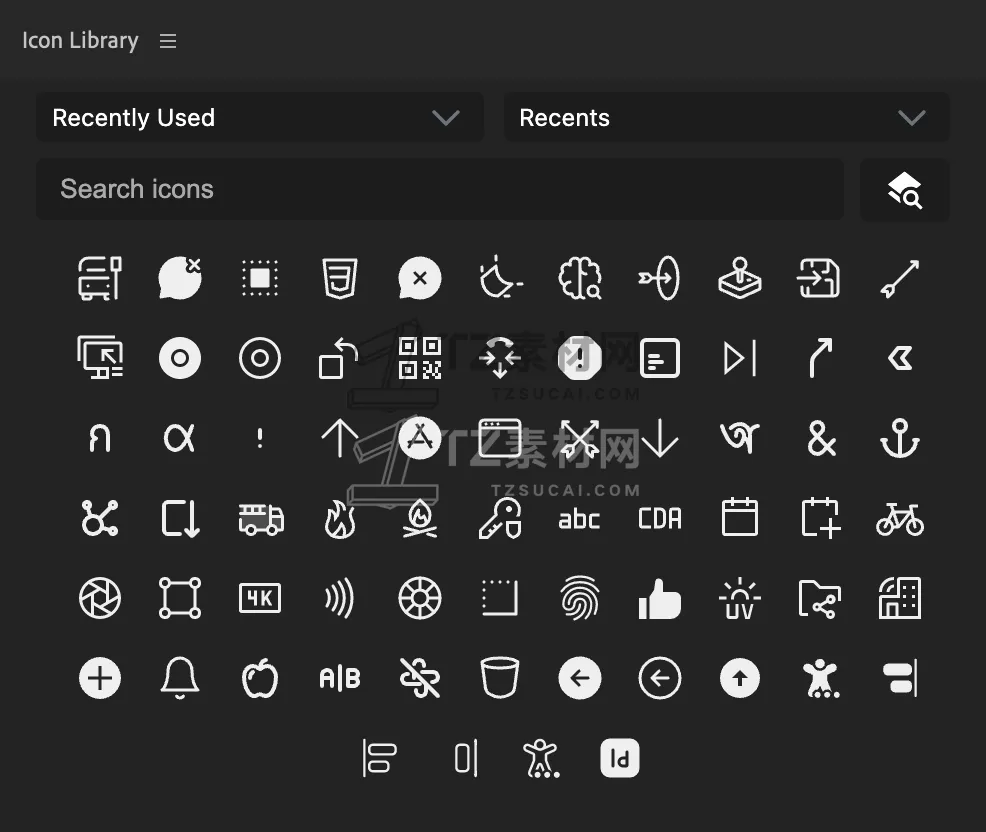Choose the align left bars icon
Screen dimensions: 986x832
pos(380,758)
